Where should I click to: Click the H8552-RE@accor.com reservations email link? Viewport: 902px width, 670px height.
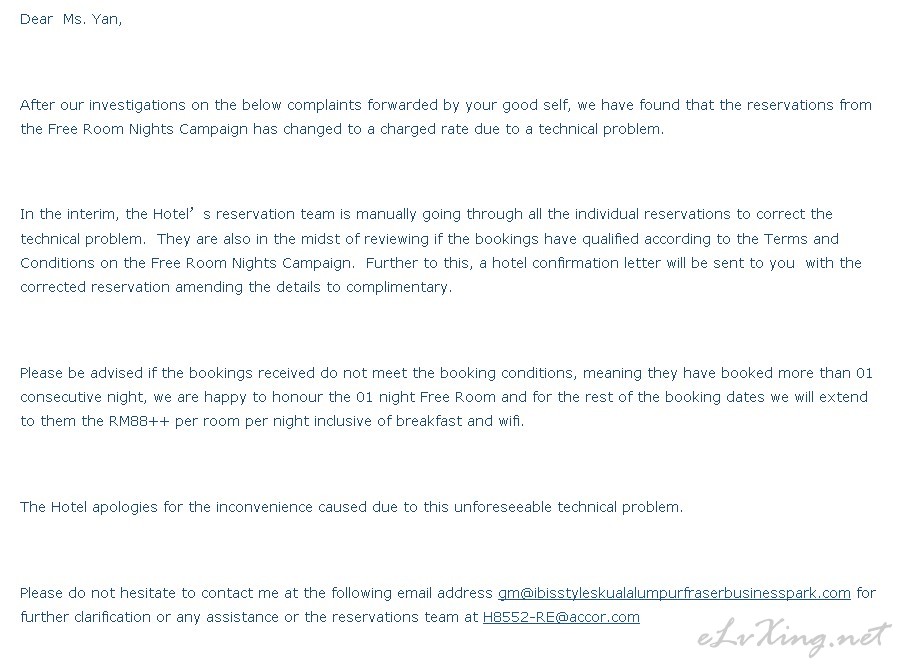tap(561, 617)
